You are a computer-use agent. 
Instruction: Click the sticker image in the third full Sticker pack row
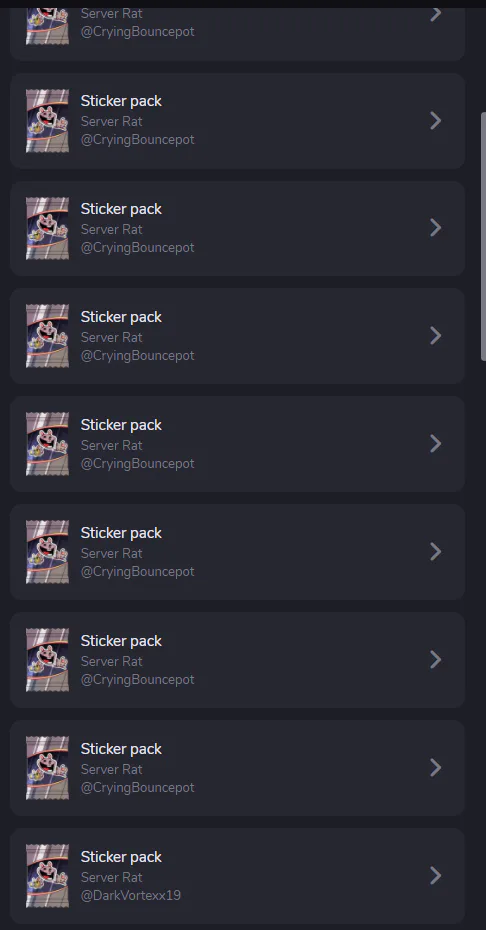(x=47, y=336)
